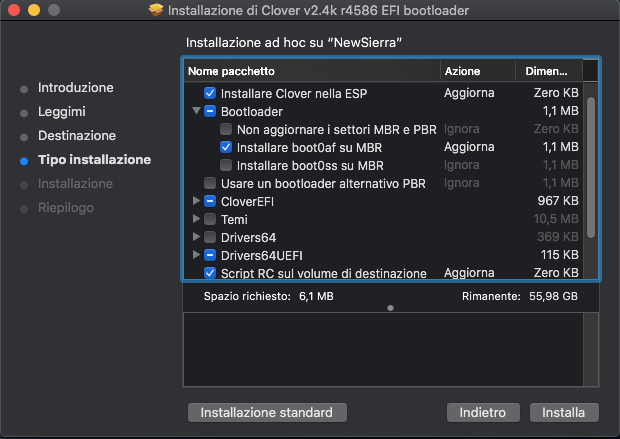Click the 369 KB size of Drivers64

(x=558, y=237)
